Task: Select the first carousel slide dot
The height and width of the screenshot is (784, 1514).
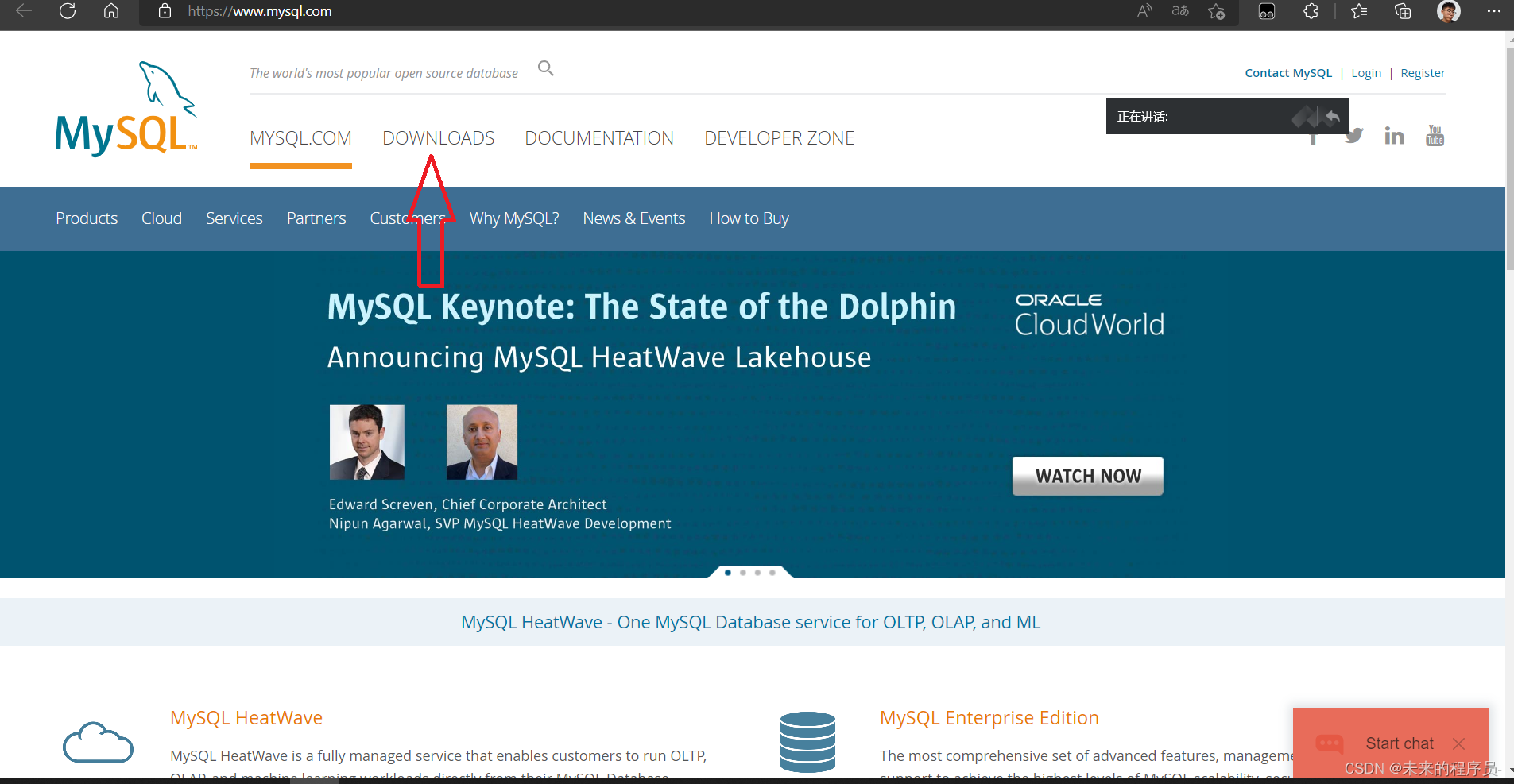Action: click(728, 573)
